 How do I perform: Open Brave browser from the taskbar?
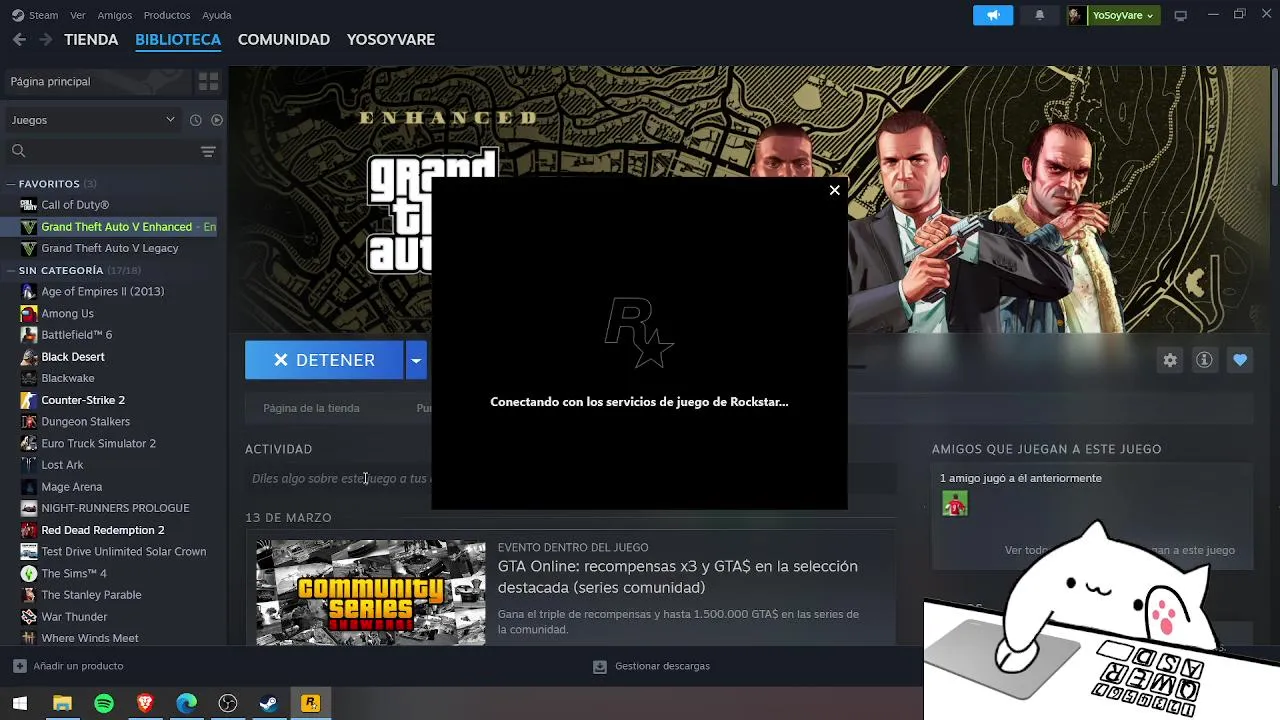(x=145, y=704)
